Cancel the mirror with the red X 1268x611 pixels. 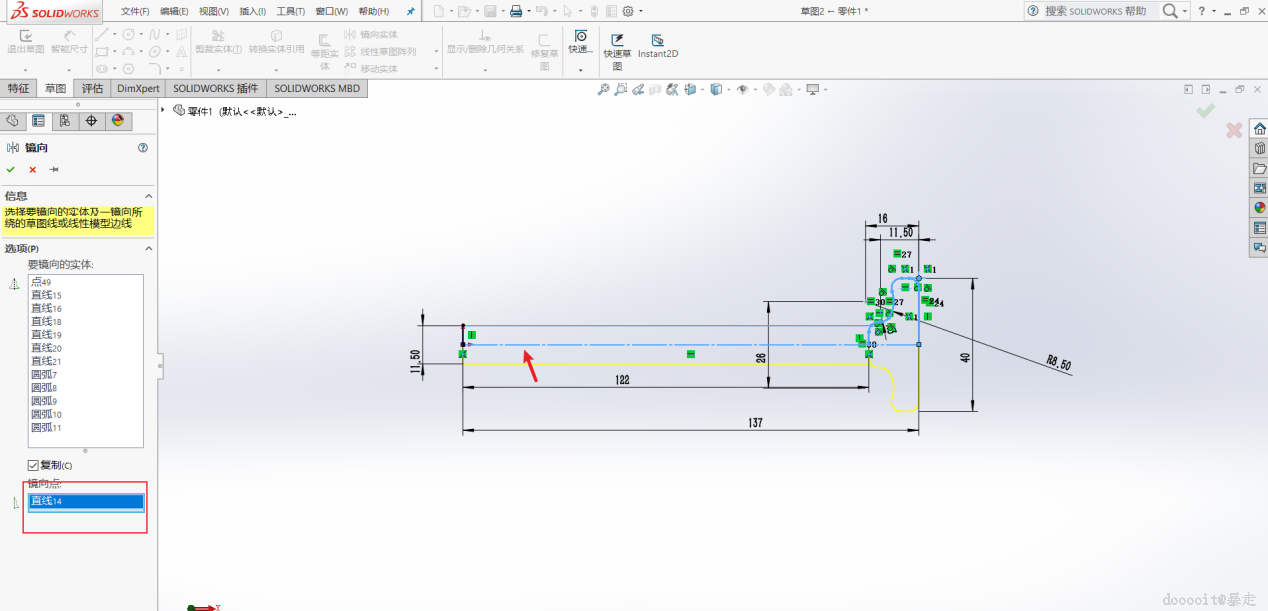tap(33, 169)
